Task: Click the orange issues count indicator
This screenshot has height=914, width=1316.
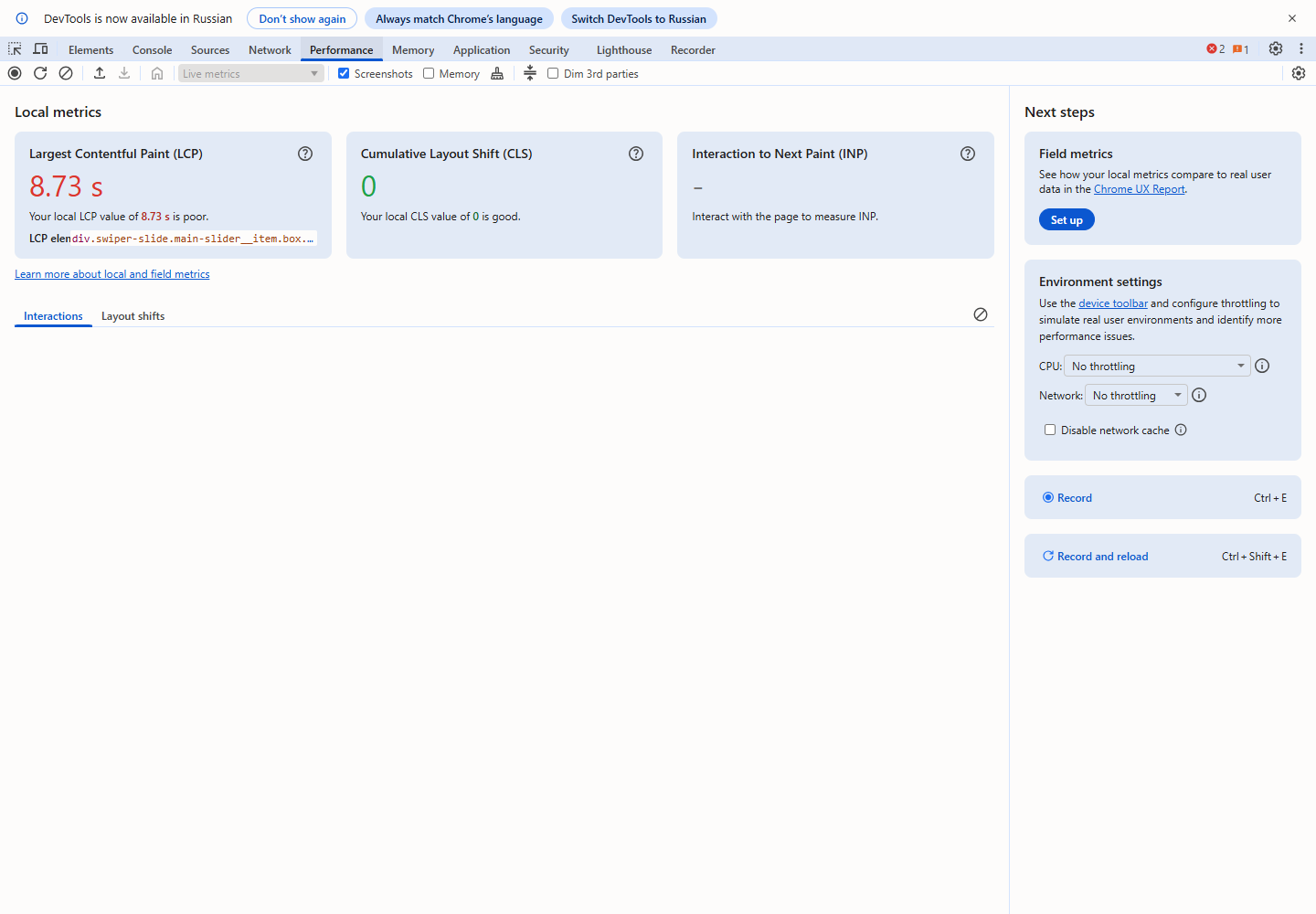Action: point(1240,49)
